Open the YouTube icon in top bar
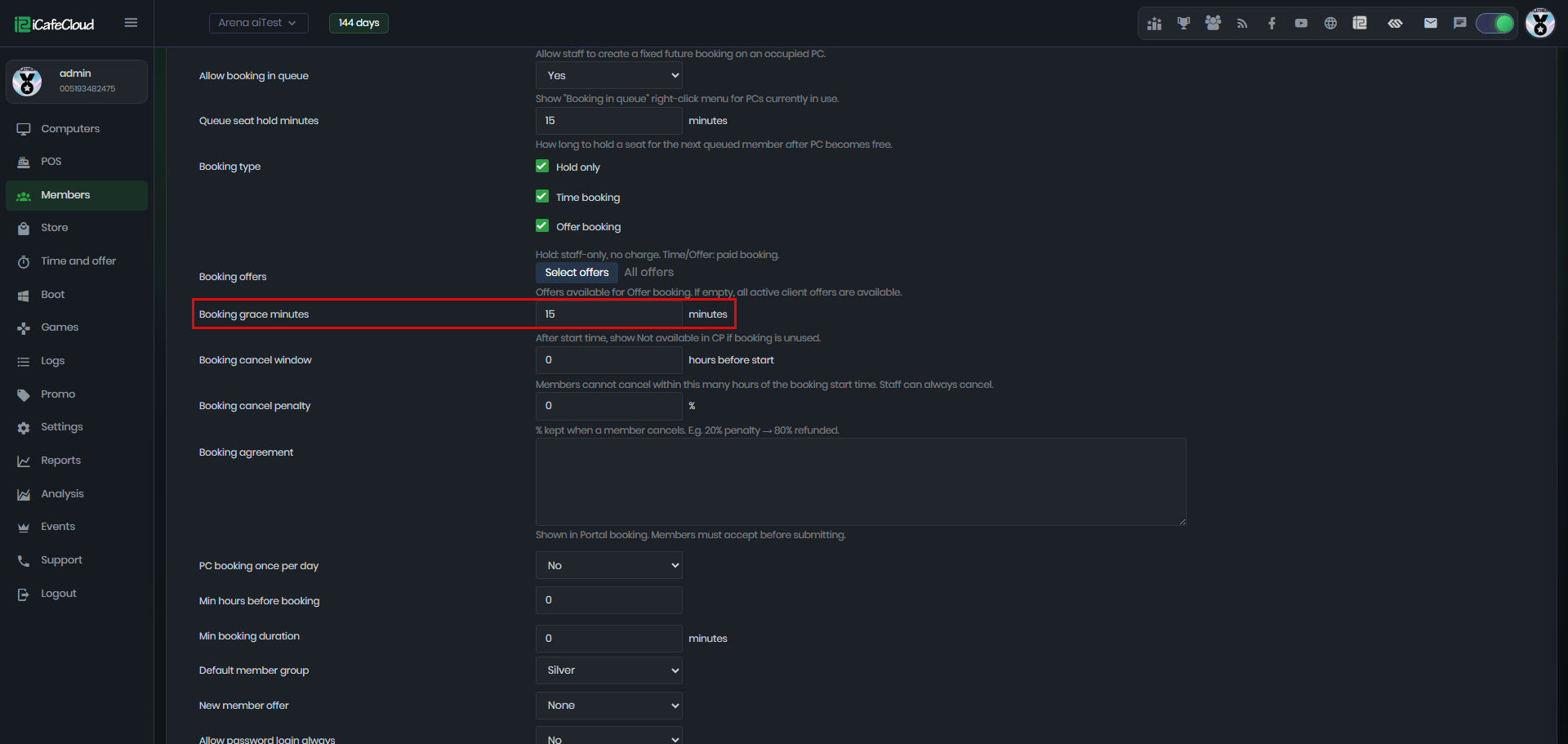This screenshot has height=744, width=1568. (x=1301, y=24)
